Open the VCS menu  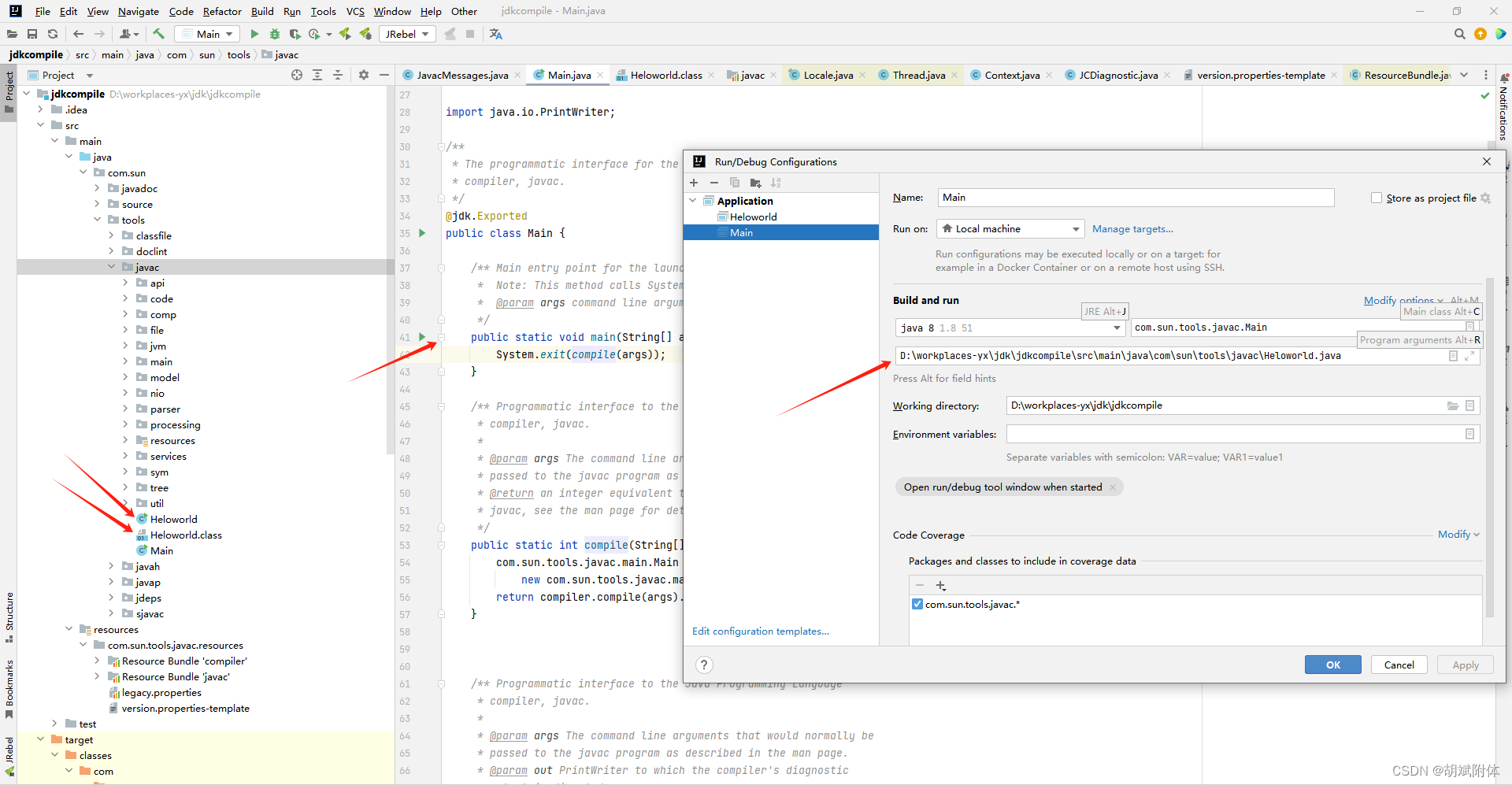click(355, 11)
